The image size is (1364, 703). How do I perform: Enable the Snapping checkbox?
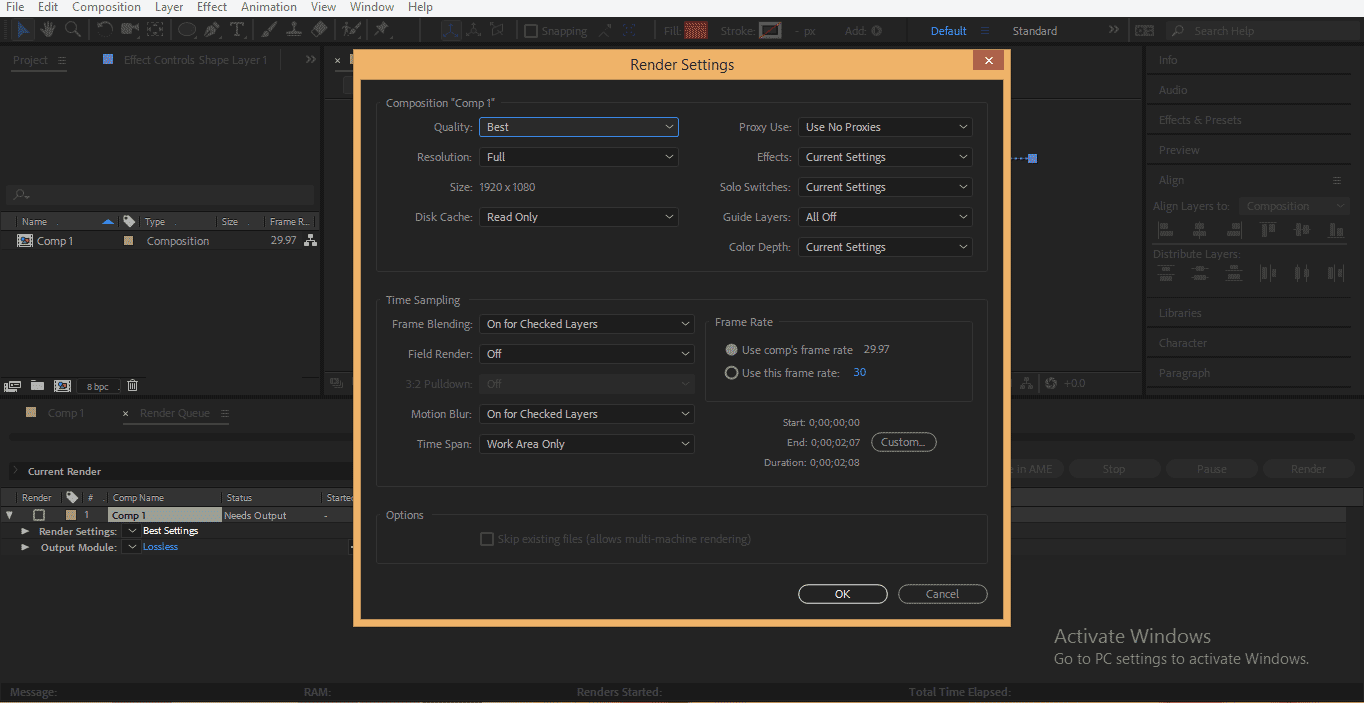[531, 31]
